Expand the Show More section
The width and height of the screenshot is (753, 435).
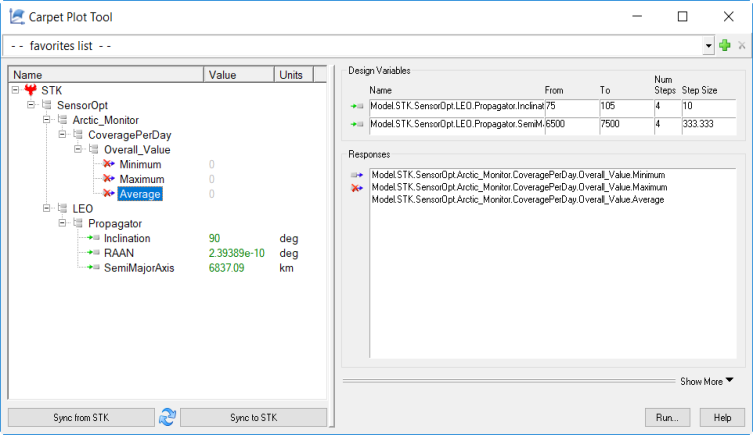[x=706, y=381]
